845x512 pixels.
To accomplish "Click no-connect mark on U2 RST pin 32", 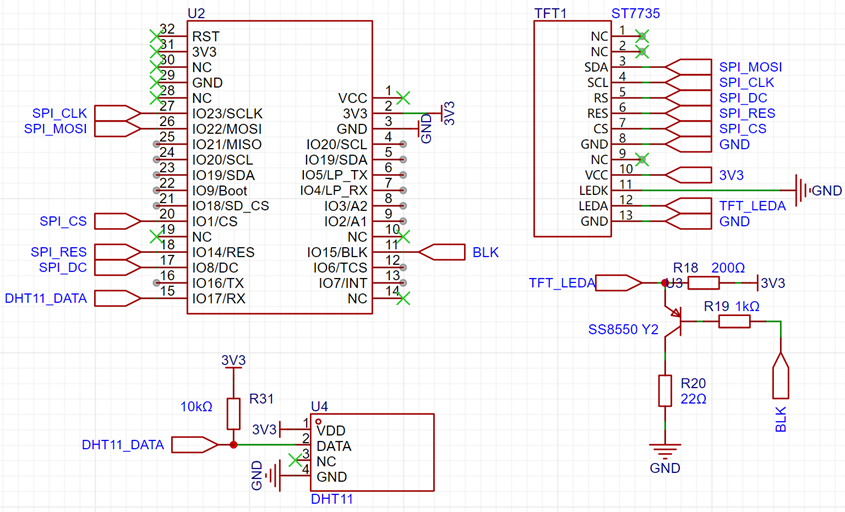I will [156, 36].
